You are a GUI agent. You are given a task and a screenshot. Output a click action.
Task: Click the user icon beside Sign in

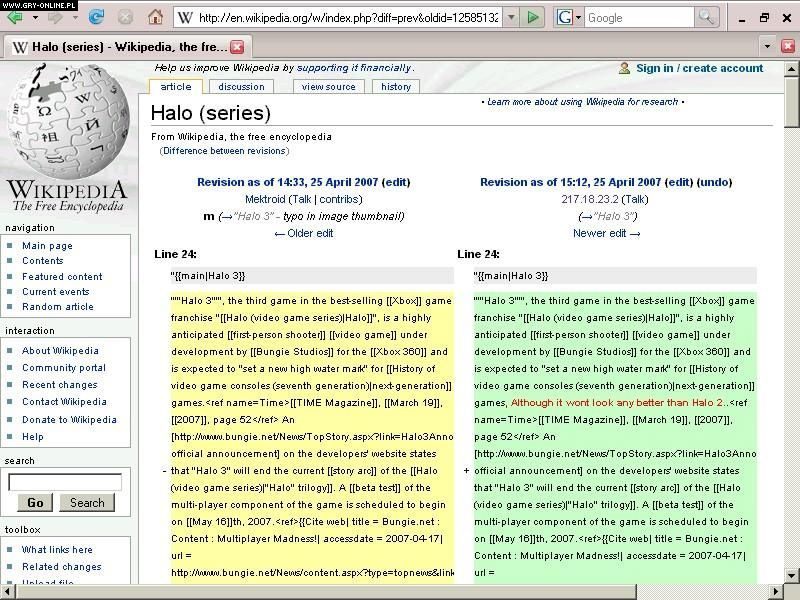coord(624,68)
